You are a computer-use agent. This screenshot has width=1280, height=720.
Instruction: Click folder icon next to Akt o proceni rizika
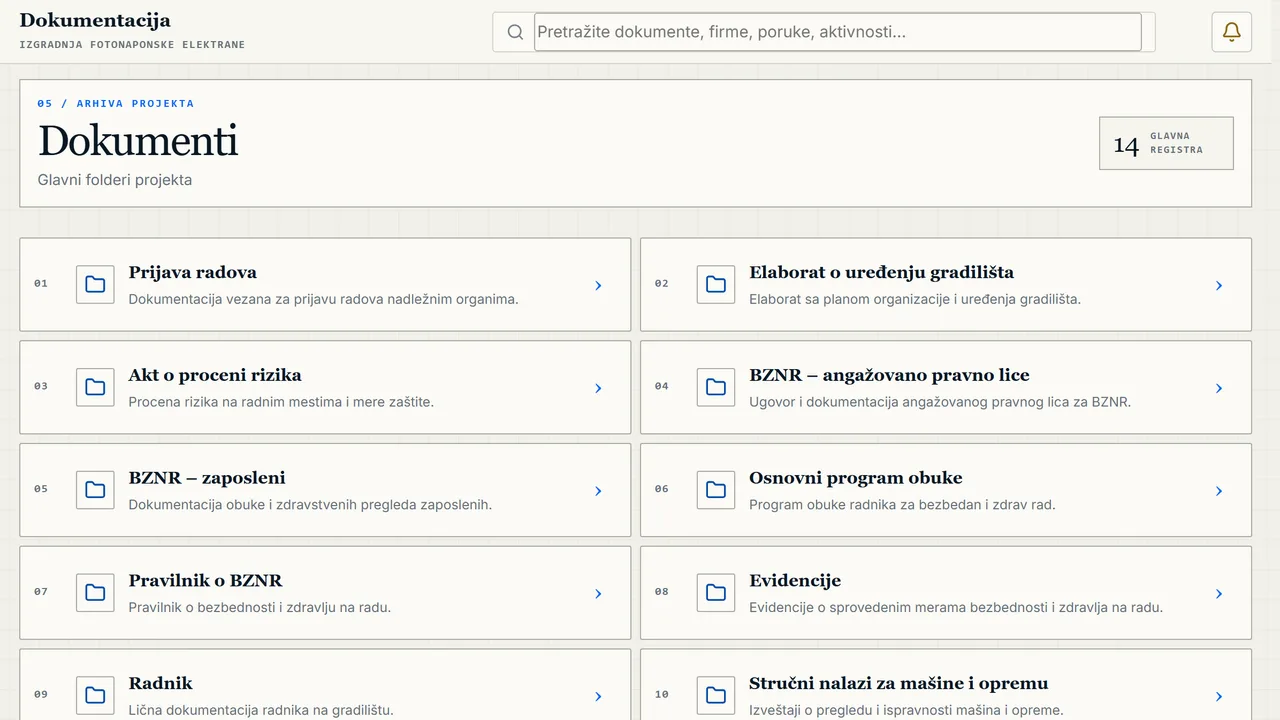coord(95,387)
